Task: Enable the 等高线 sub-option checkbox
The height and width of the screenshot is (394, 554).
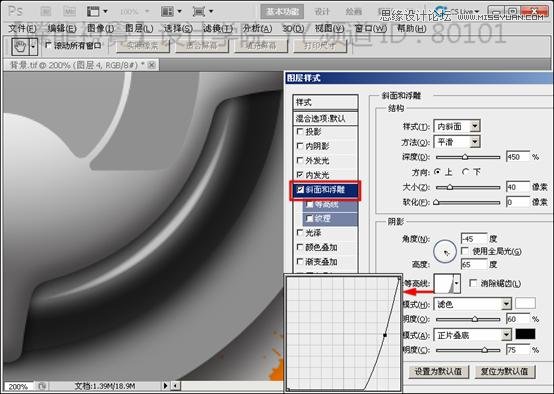Action: point(310,204)
